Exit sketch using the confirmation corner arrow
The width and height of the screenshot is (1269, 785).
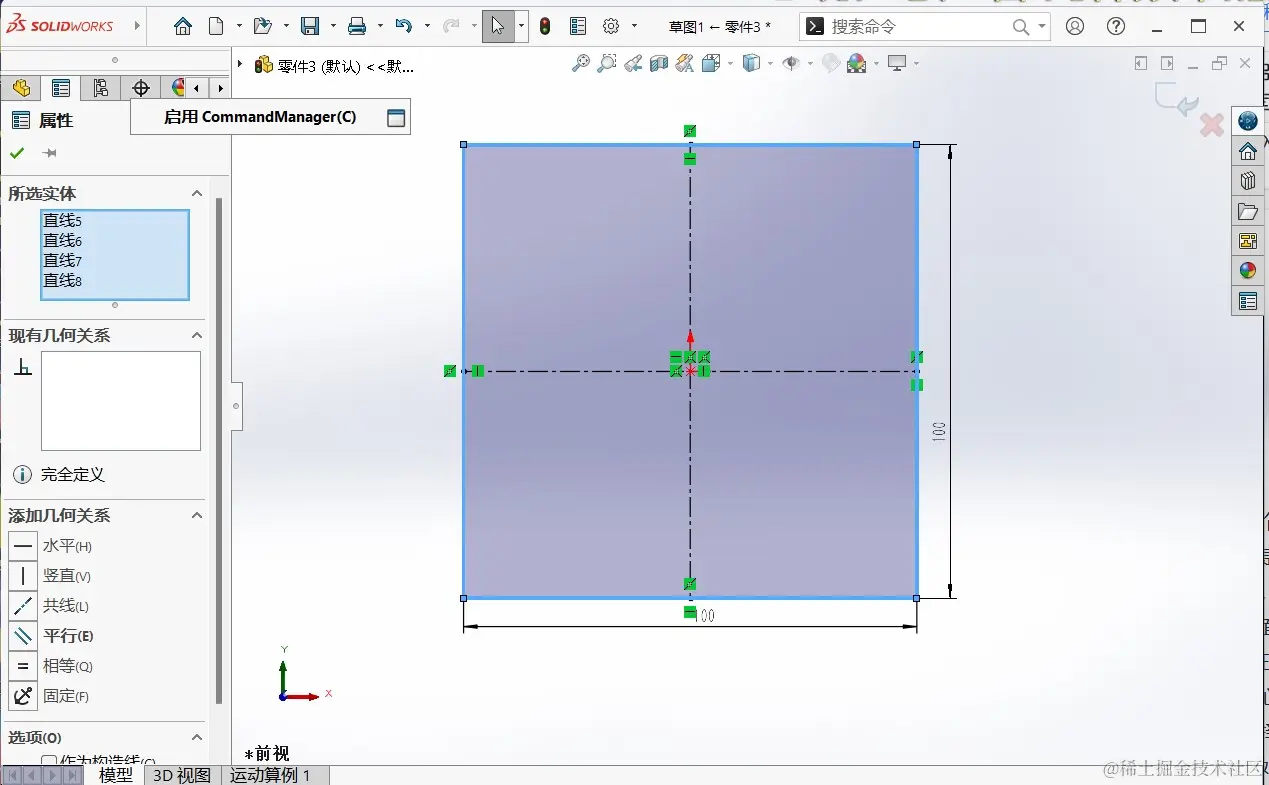tap(1177, 98)
